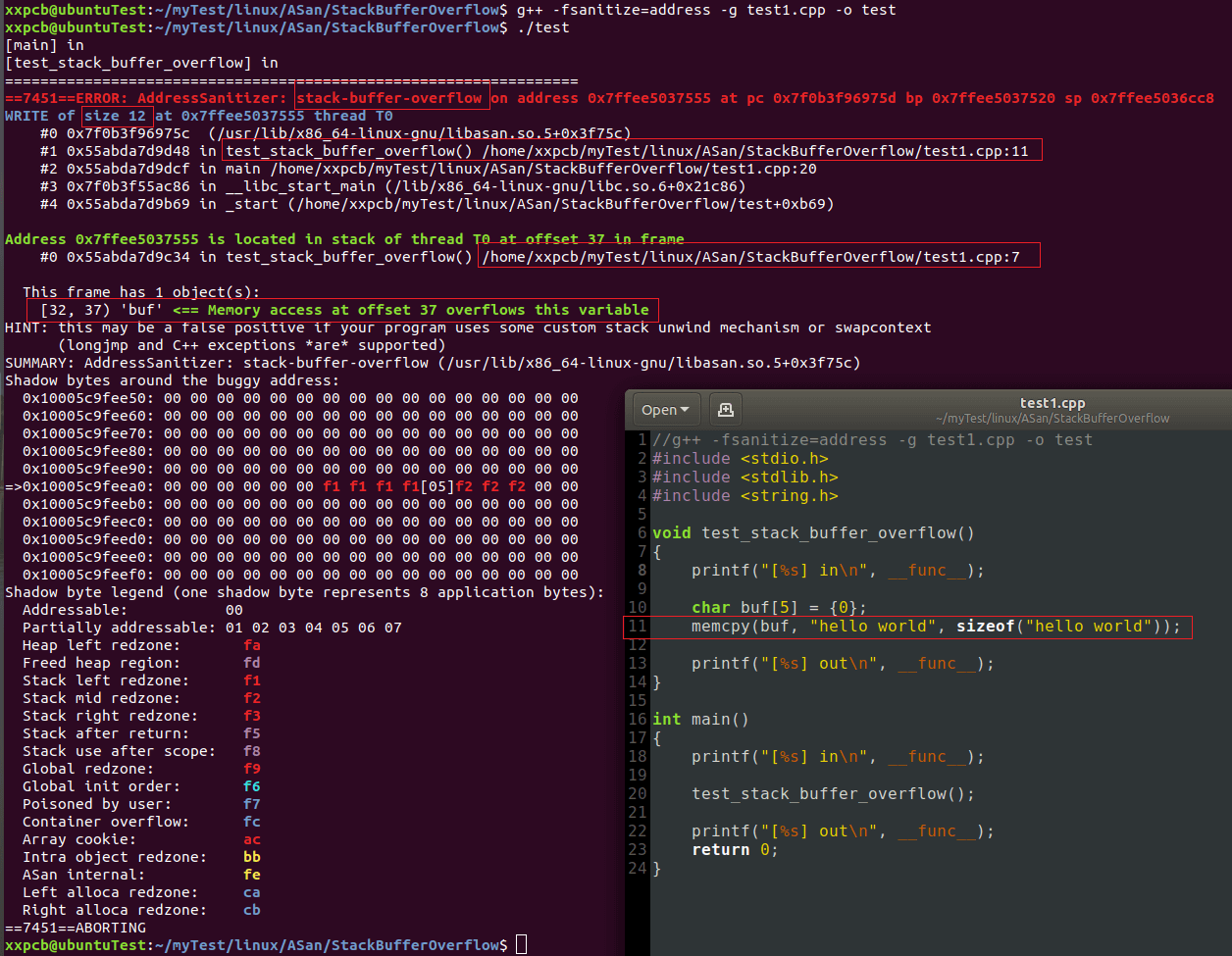This screenshot has width=1232, height=956.
Task: Click "(longjmp and C++ exceptions *are* supported)"
Action: click(252, 345)
